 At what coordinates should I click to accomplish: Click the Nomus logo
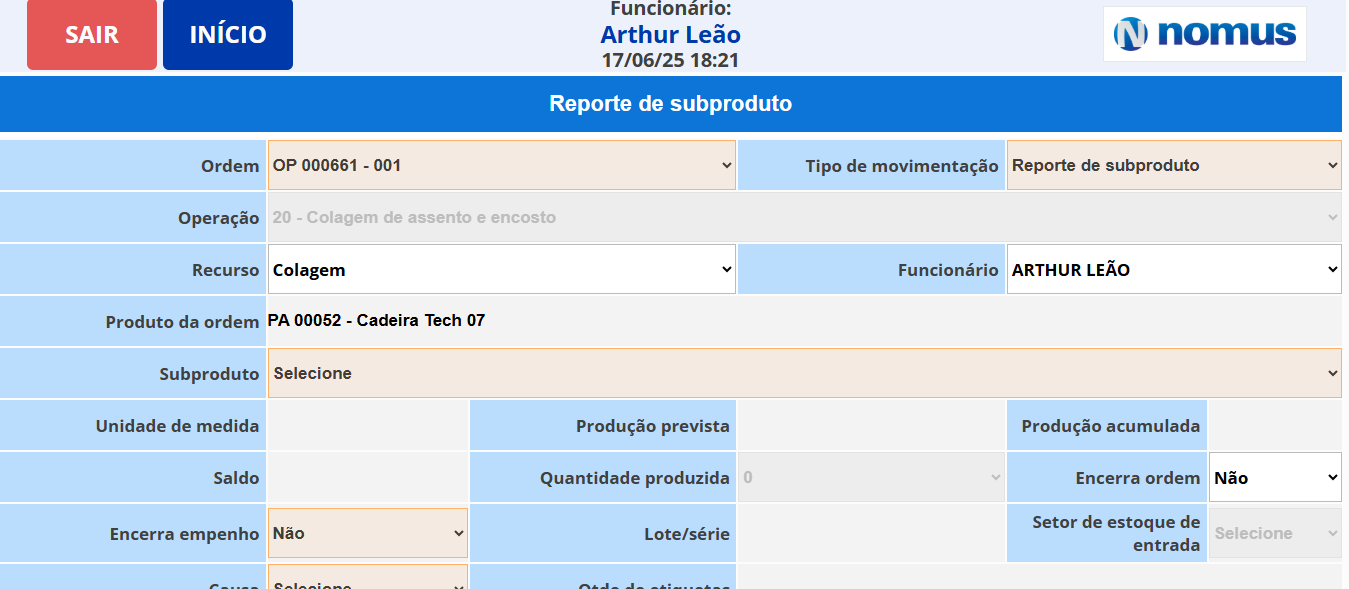point(1205,34)
